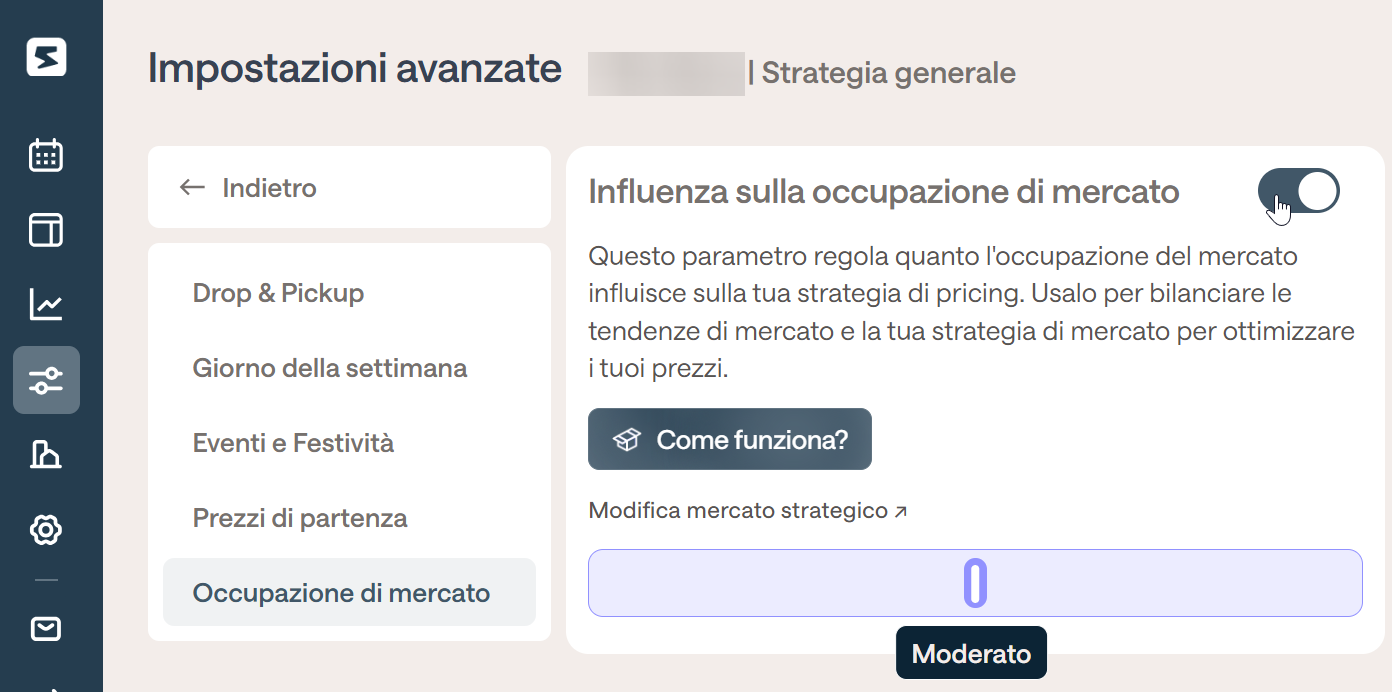1392x692 pixels.
Task: Click the building chart sidebar icon
Action: (46, 455)
